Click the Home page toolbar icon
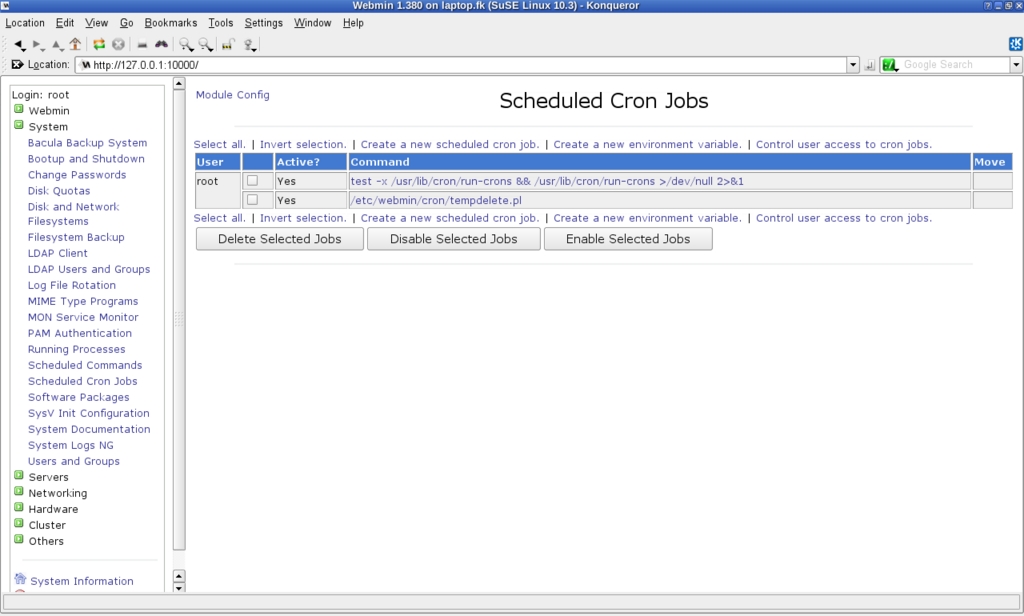This screenshot has height=616, width=1024. click(75, 44)
